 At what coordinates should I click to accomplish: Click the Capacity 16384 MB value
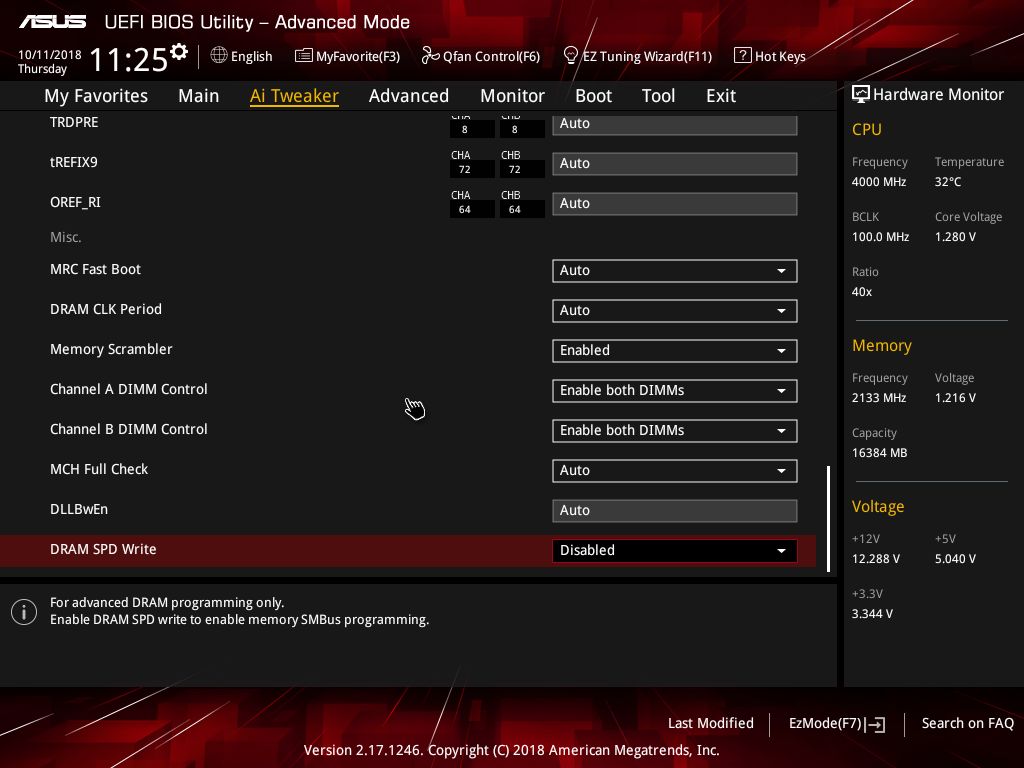879,453
